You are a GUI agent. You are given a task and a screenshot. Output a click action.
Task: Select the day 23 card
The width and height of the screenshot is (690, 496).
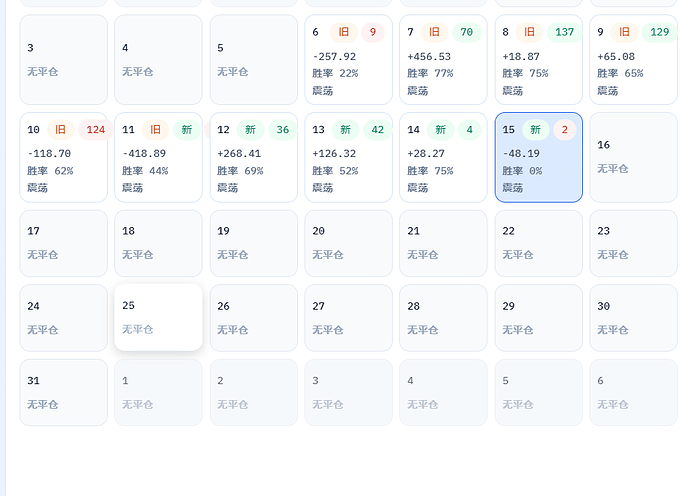[x=633, y=243]
